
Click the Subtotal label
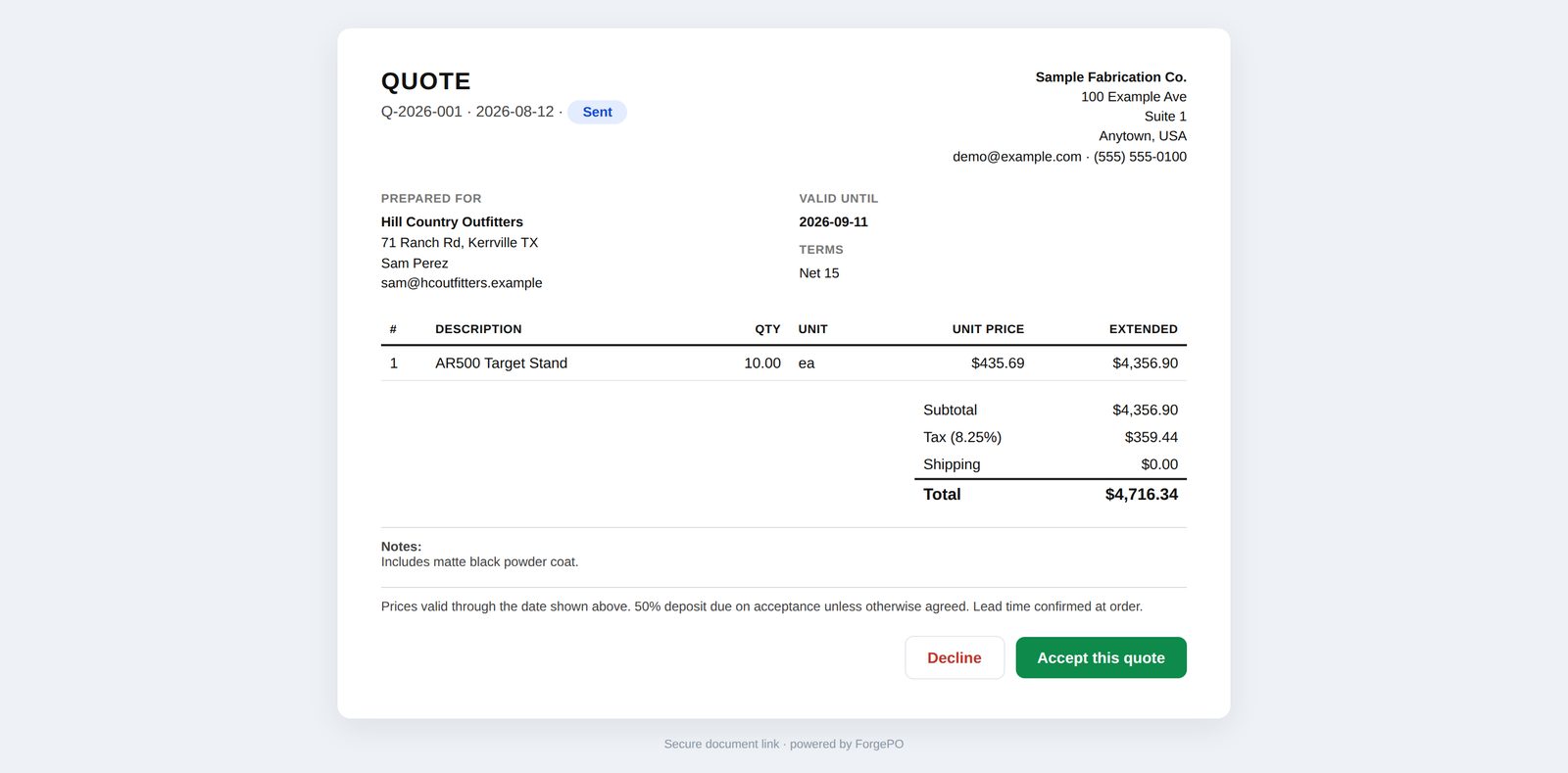(950, 410)
